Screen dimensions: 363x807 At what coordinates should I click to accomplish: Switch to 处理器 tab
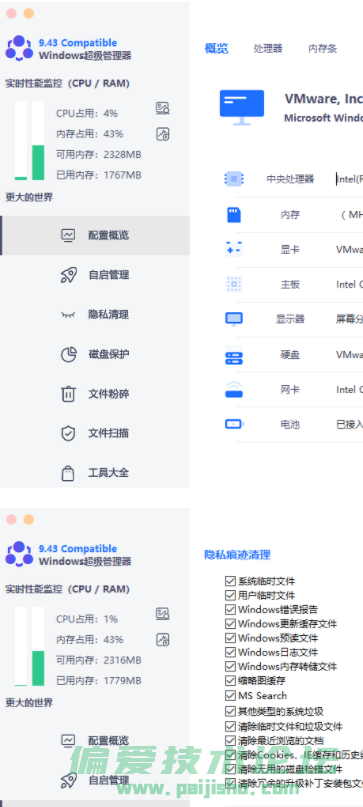point(268,48)
